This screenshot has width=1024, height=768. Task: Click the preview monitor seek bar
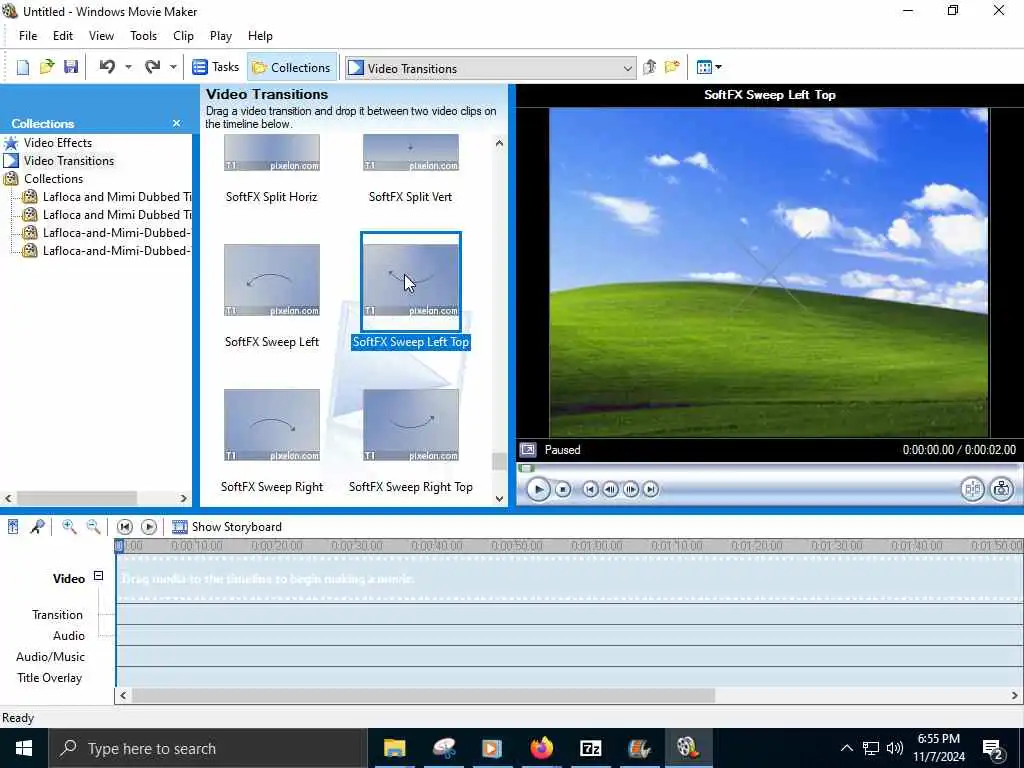[769, 468]
